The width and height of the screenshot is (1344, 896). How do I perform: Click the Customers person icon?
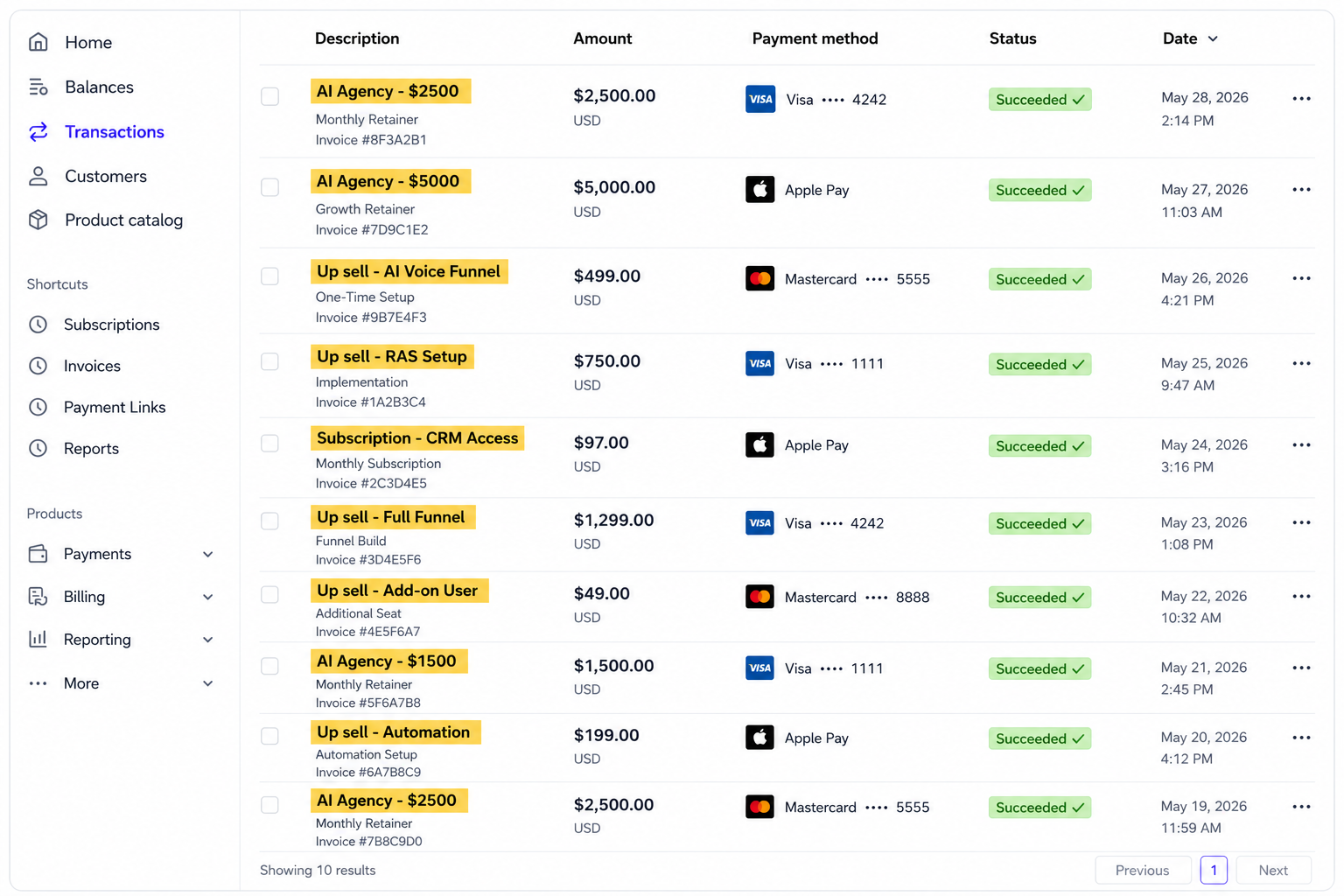click(x=38, y=176)
